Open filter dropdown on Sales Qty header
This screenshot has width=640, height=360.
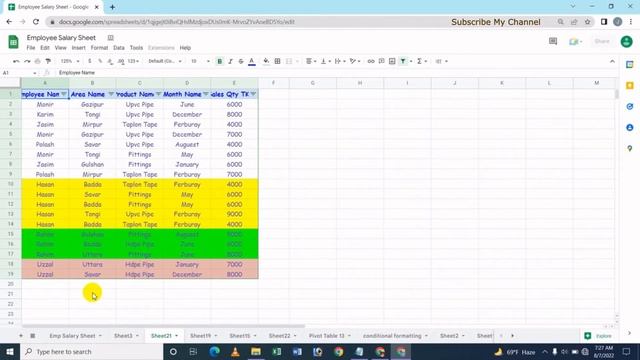click(253, 94)
